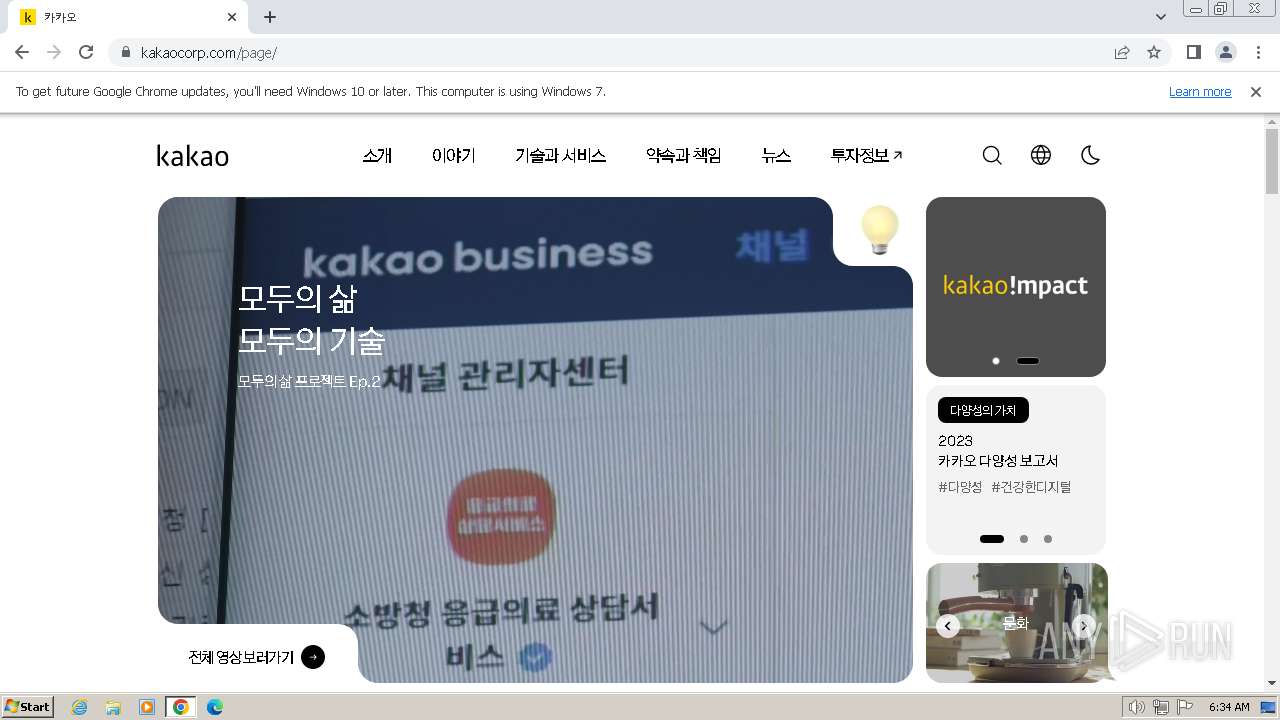Select the 카카오 browser tab
This screenshot has width=1280, height=720.
pyautogui.click(x=127, y=17)
